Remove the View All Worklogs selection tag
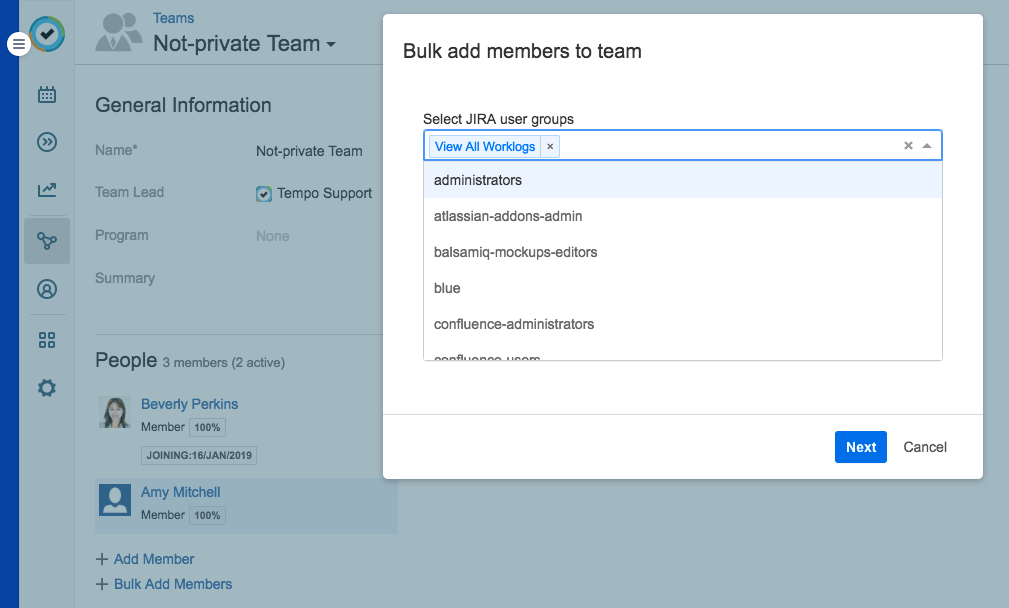The image size is (1009, 608). 550,146
